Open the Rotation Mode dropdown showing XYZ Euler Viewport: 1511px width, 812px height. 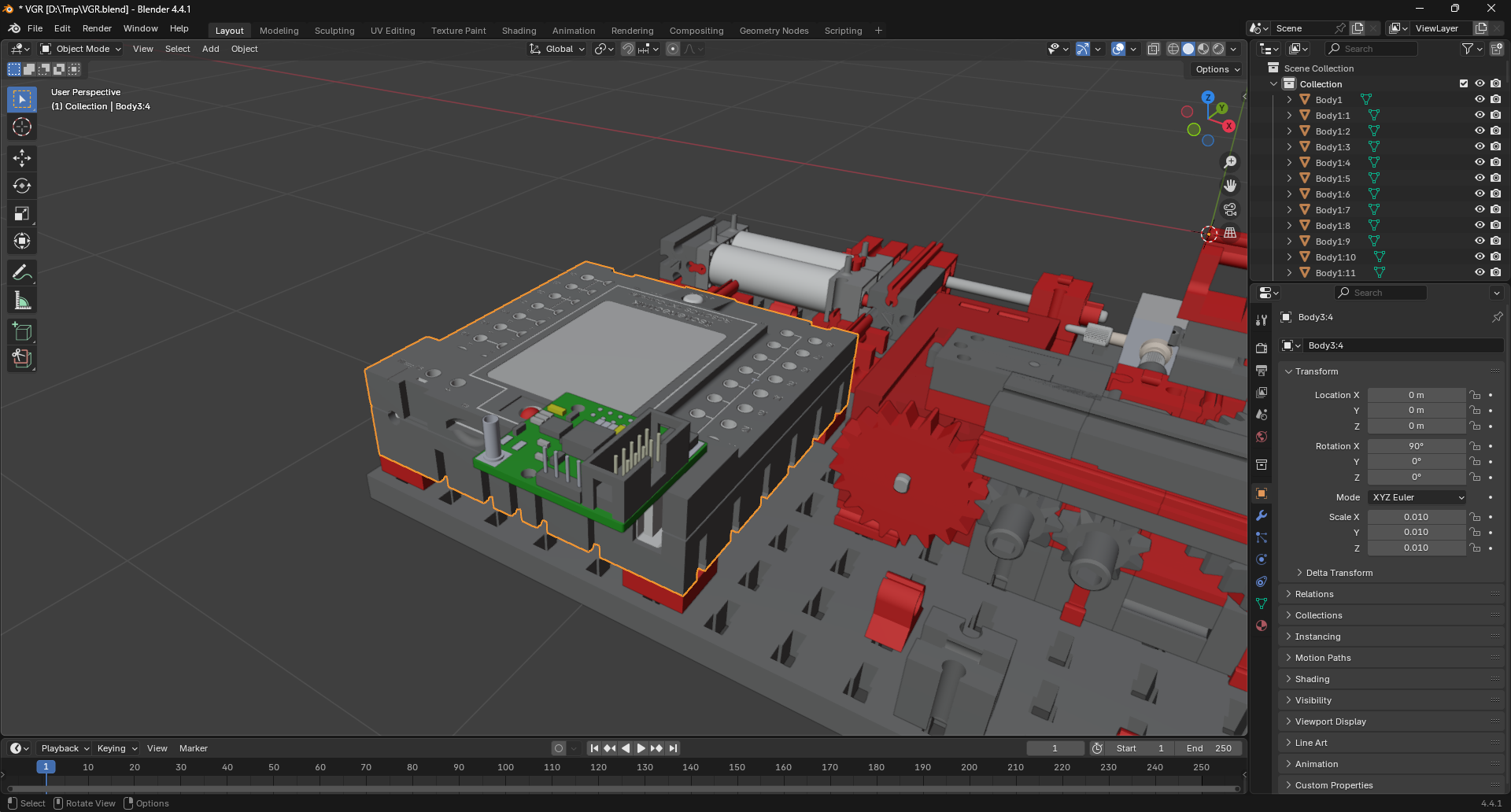[x=1416, y=496]
